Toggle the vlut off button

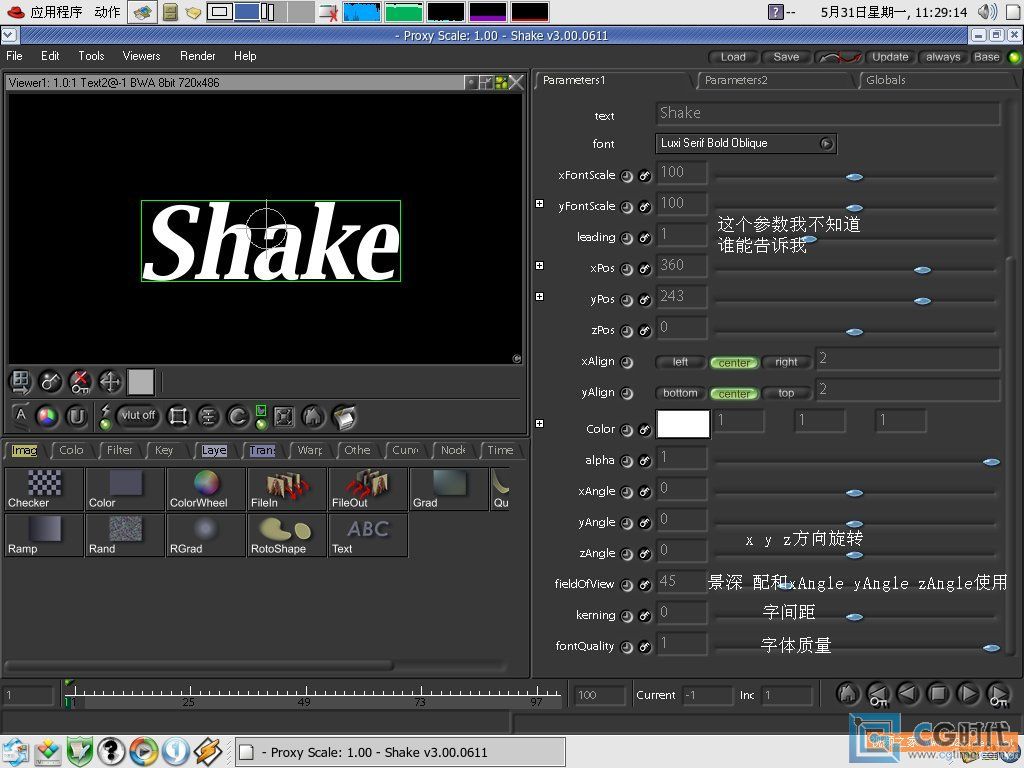click(138, 415)
